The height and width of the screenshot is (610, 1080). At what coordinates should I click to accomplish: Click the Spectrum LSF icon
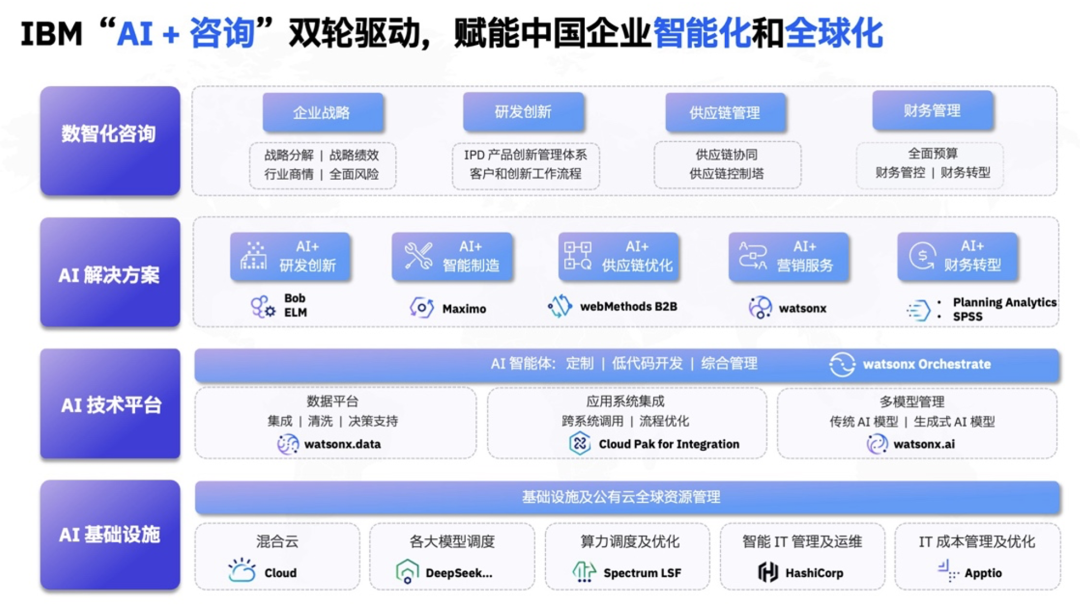[584, 571]
